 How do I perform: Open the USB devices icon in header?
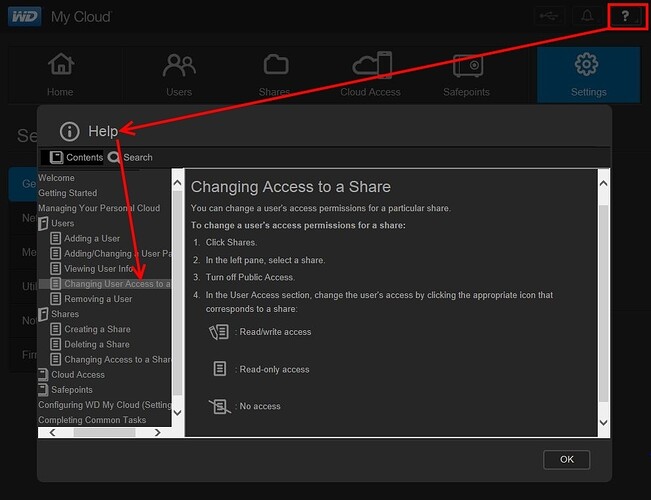click(549, 17)
